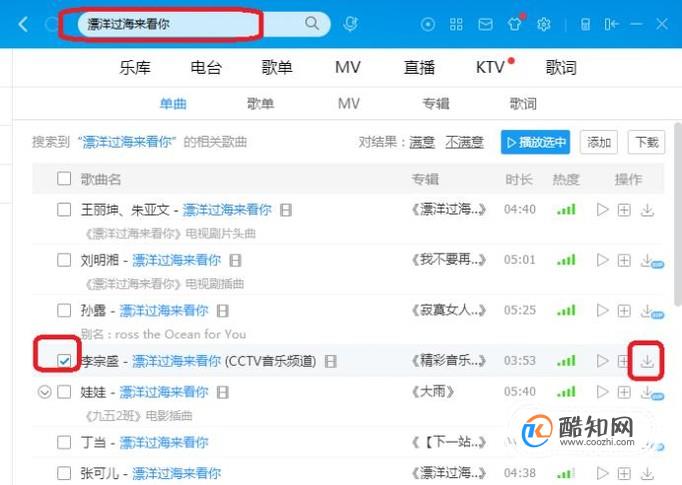682x485 pixels.
Task: Expand more versions of 娃娃 song
Action: click(44, 392)
